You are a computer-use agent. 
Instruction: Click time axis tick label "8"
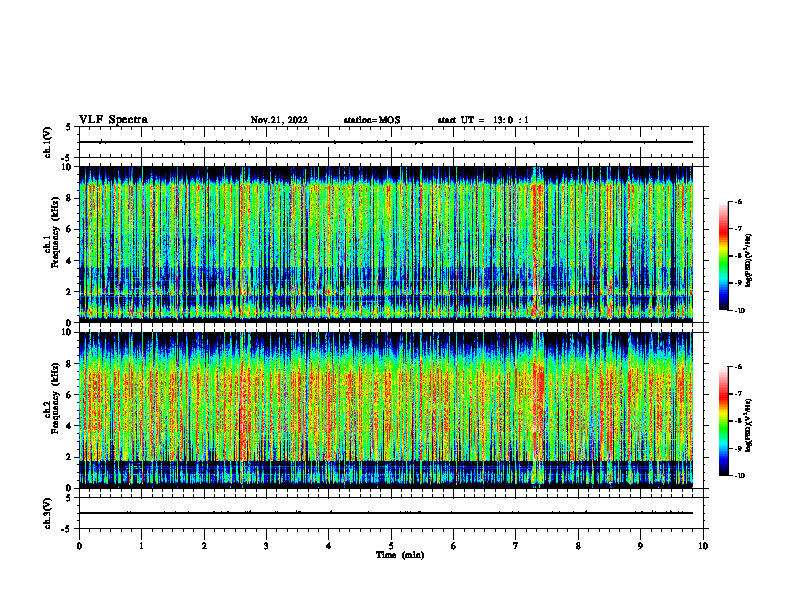(578, 546)
